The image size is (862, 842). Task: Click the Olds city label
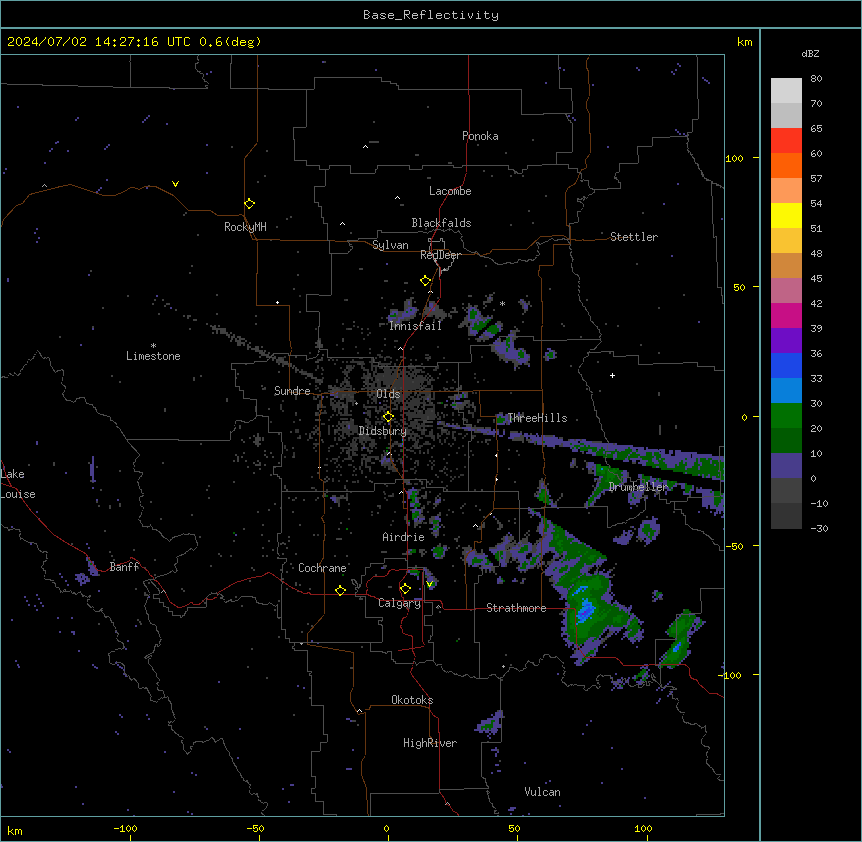[388, 394]
